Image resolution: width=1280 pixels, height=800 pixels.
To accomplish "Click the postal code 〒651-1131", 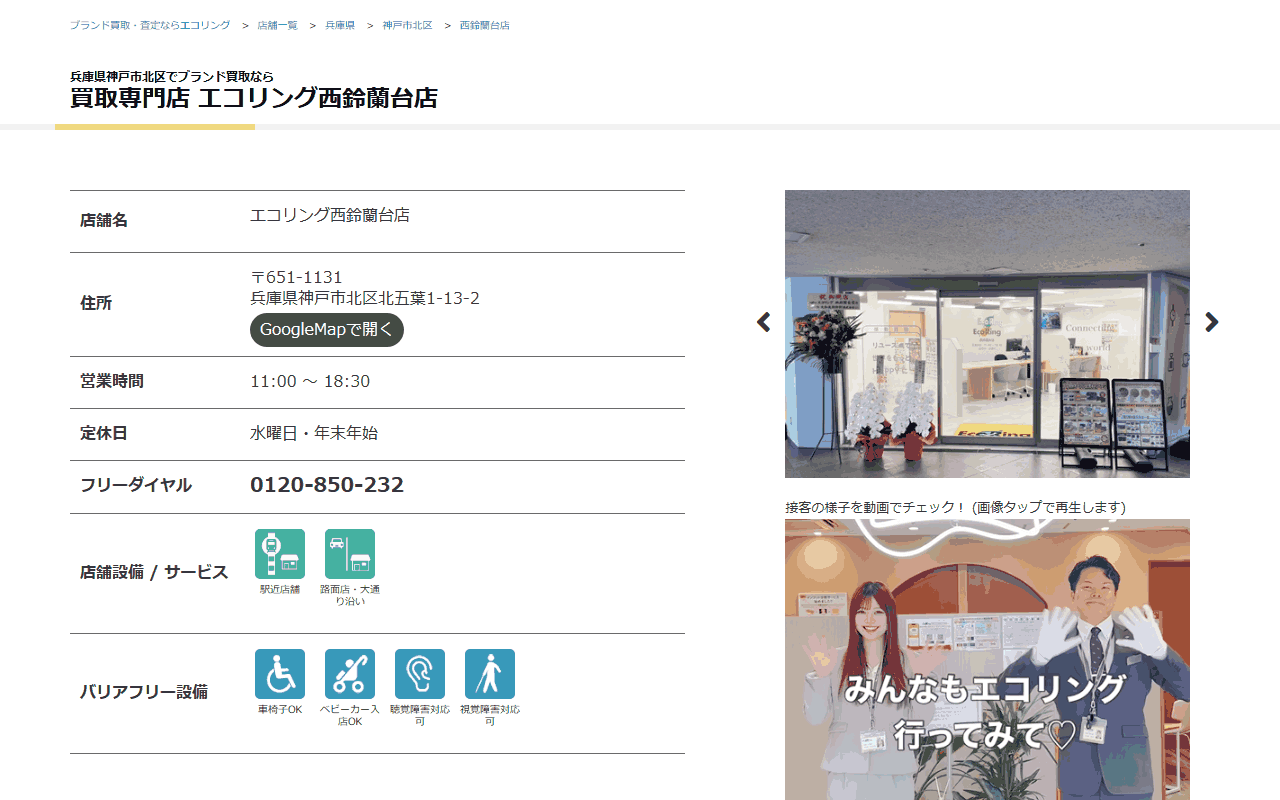I will point(296,277).
